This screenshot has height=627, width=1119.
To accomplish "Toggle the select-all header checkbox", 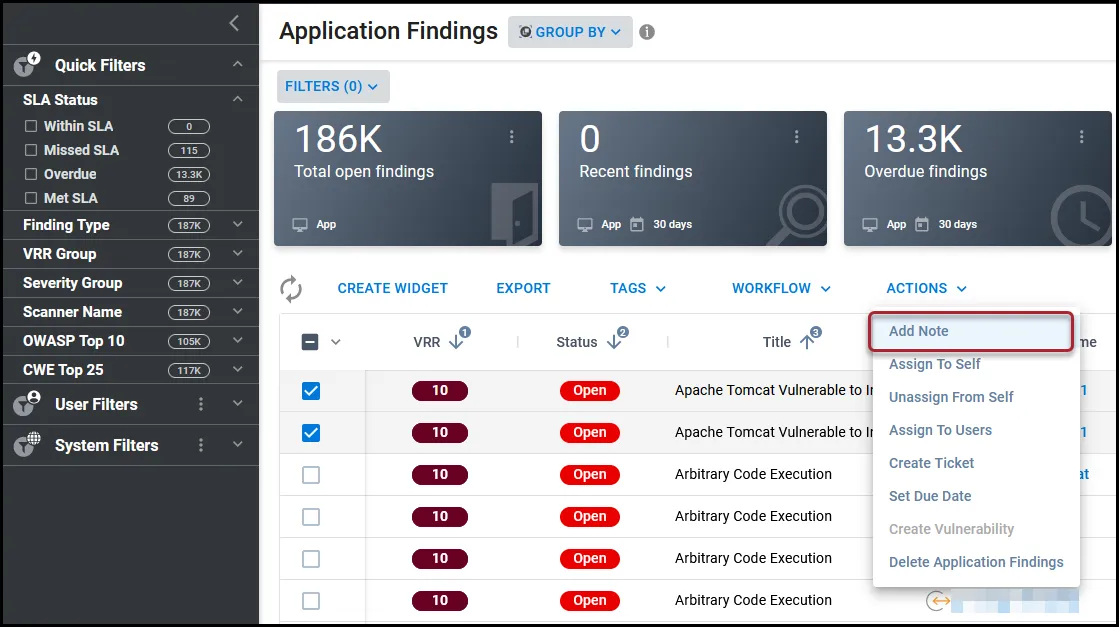I will (310, 342).
